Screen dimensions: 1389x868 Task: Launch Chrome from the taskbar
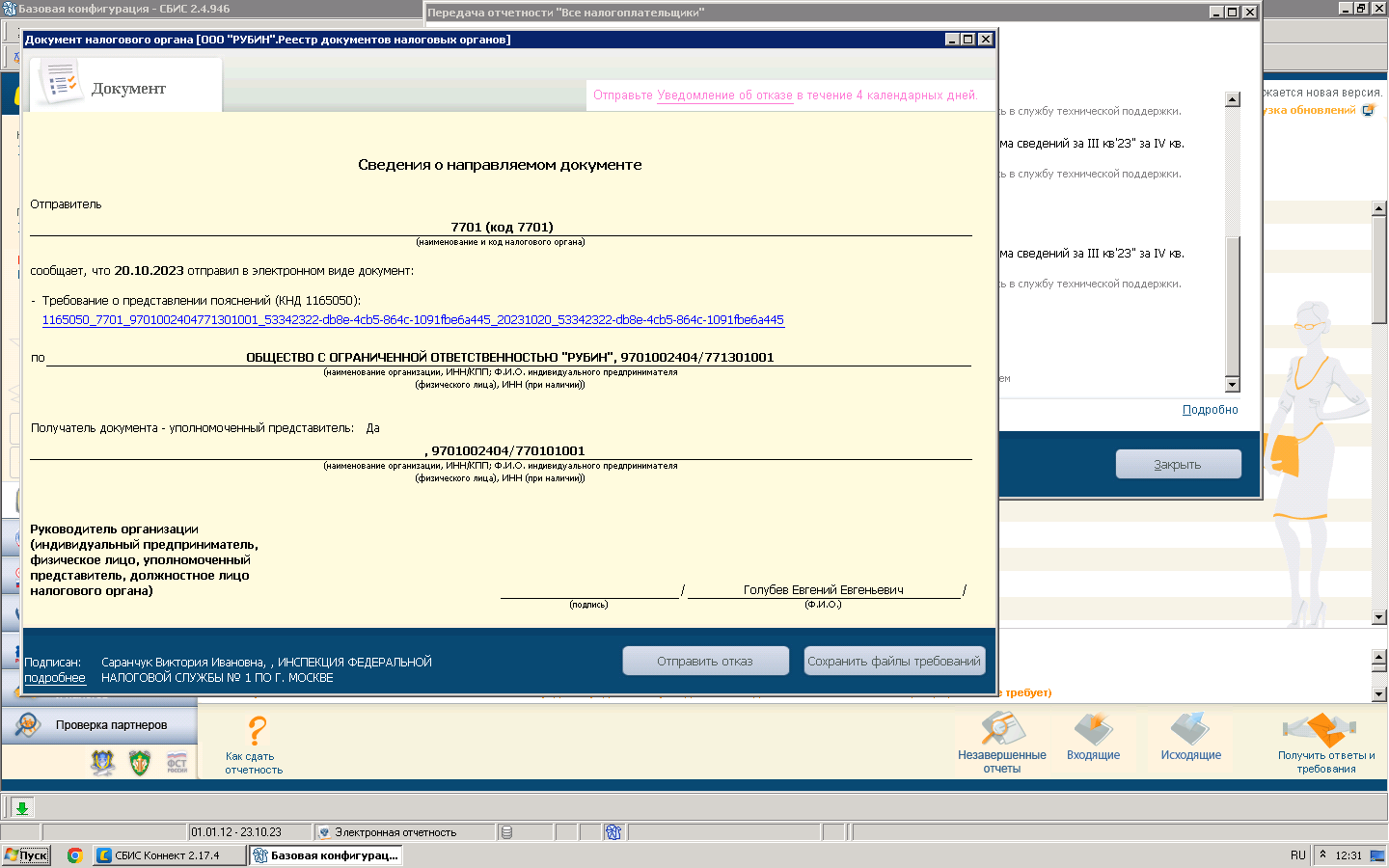click(x=74, y=855)
